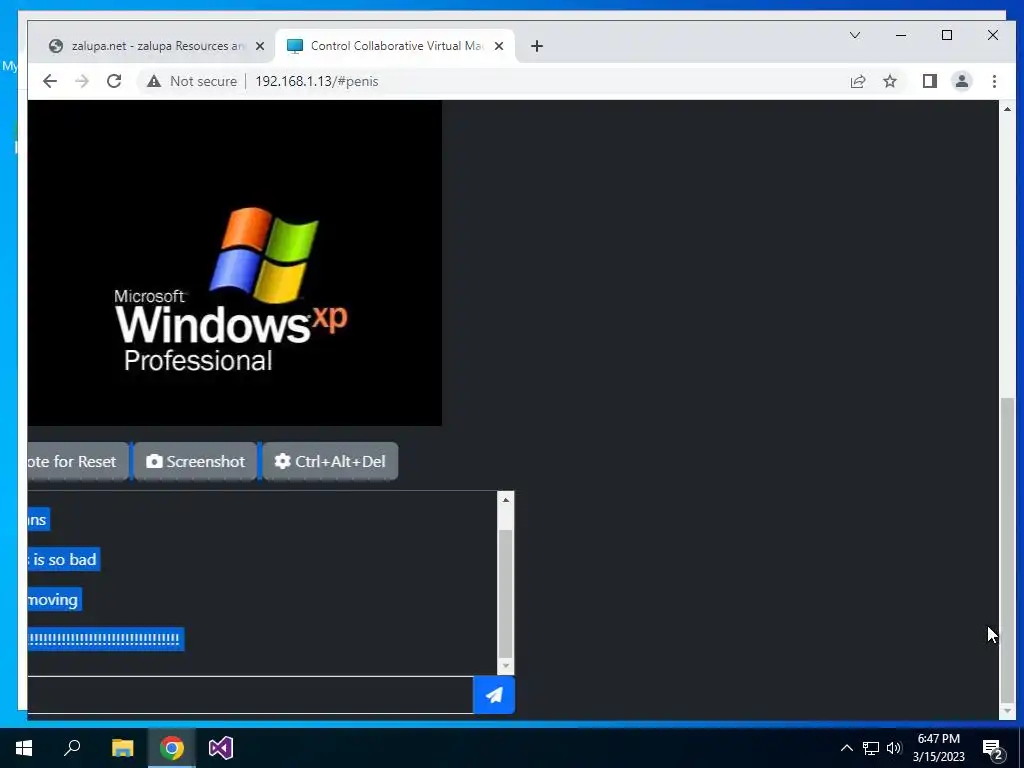Click the forward navigation arrow
Screen dimensions: 1024x768
pyautogui.click(x=82, y=81)
